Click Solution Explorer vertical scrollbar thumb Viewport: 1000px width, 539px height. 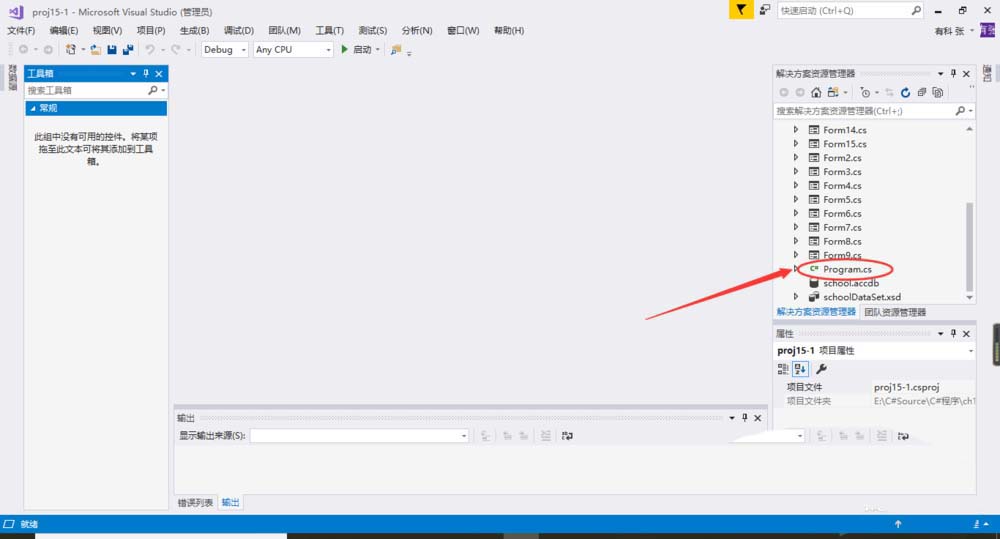pyautogui.click(x=968, y=245)
